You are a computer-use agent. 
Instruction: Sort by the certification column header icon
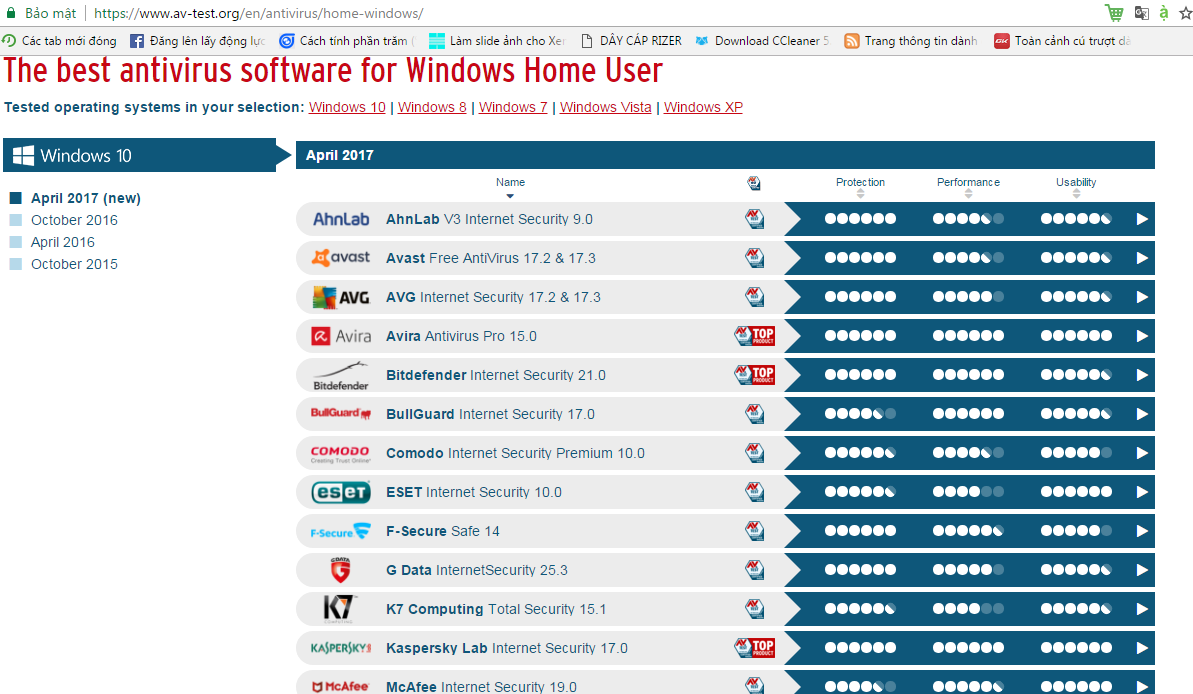click(x=753, y=183)
